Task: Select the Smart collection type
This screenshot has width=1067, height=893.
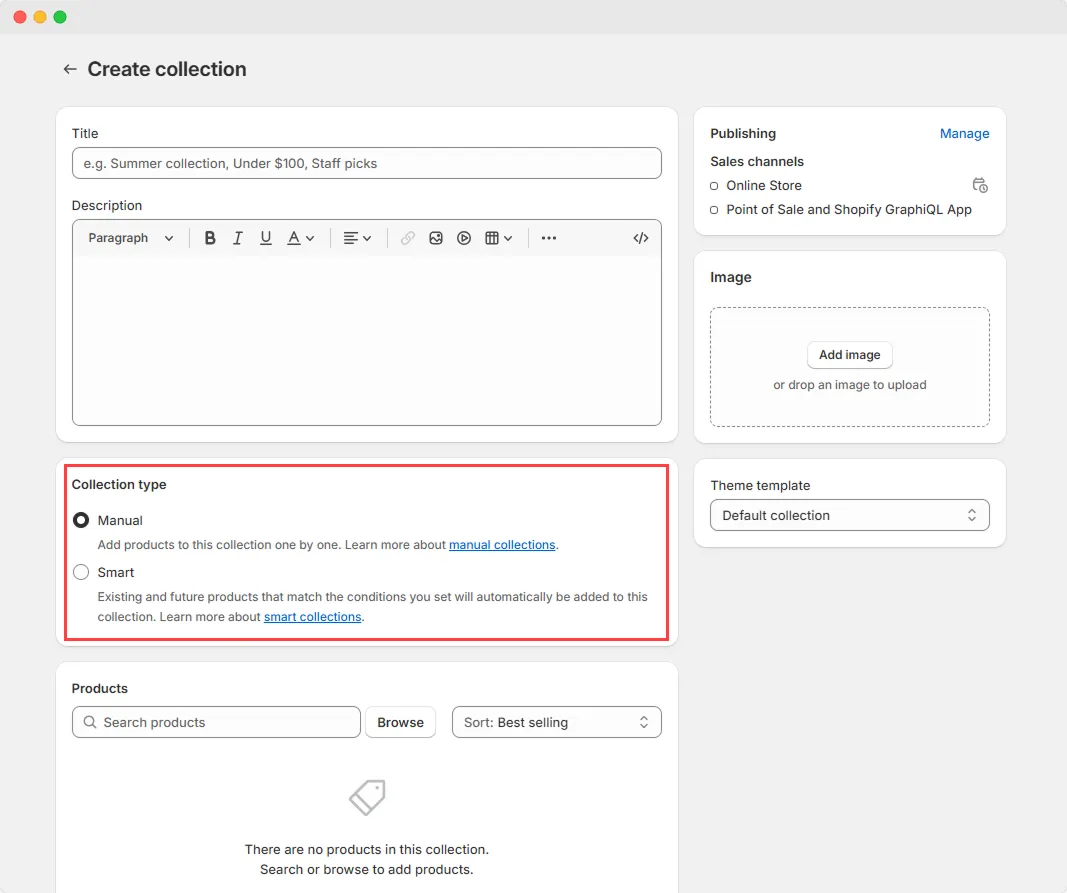Action: point(81,572)
